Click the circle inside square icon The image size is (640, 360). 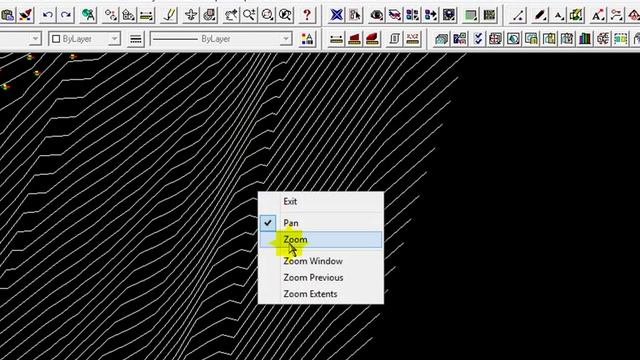513,39
